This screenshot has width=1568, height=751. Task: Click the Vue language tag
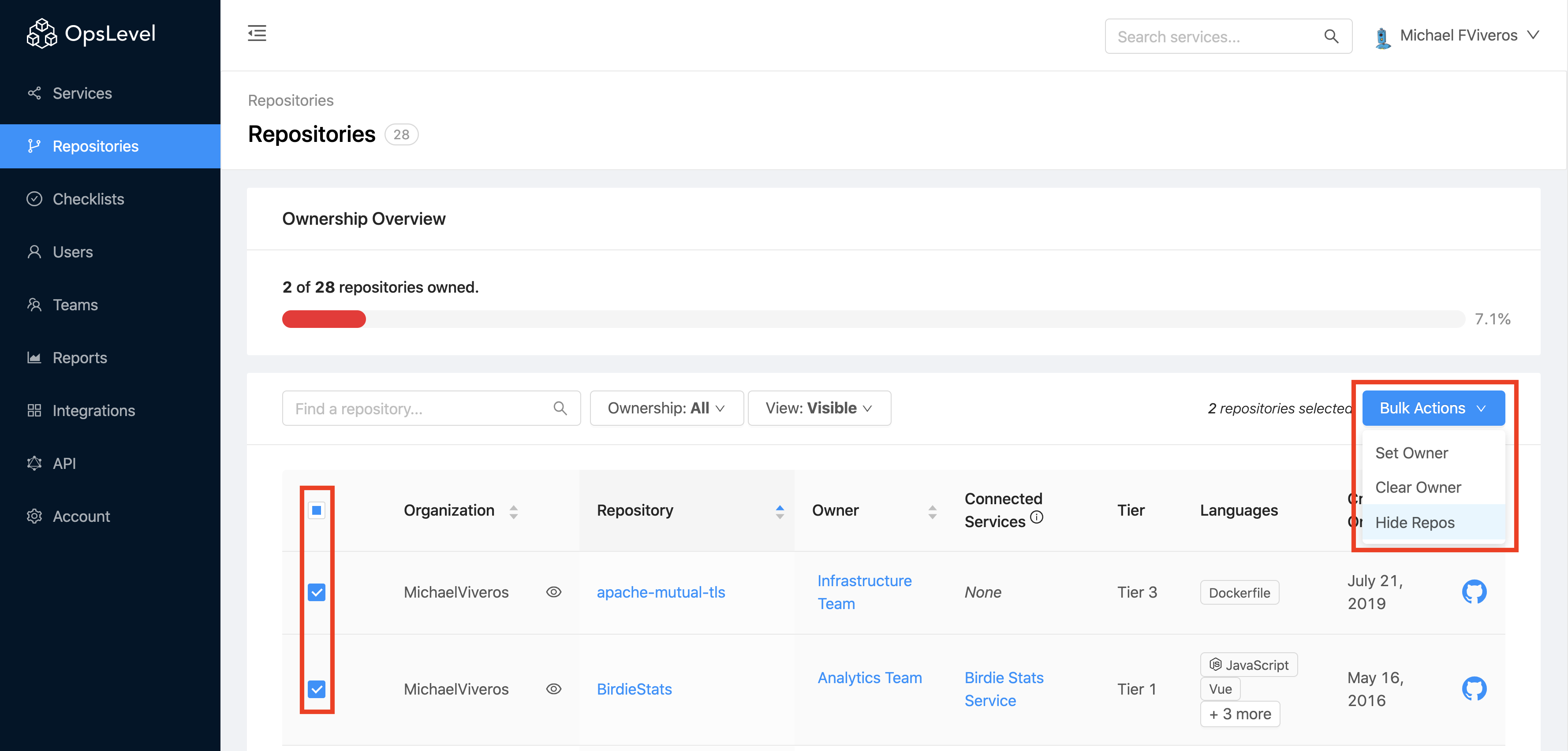coord(1220,689)
